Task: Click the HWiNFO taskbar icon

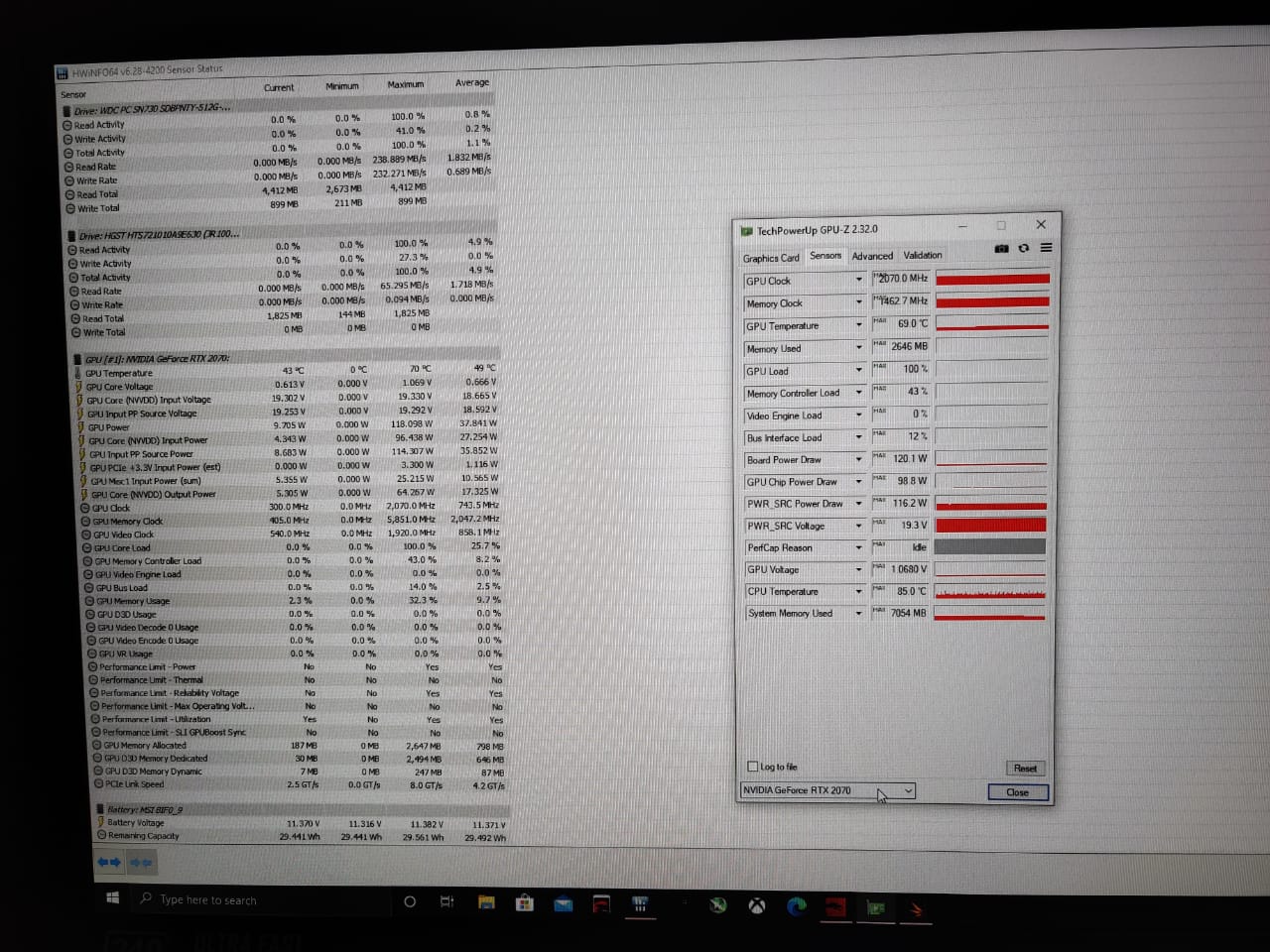Action: [x=640, y=904]
